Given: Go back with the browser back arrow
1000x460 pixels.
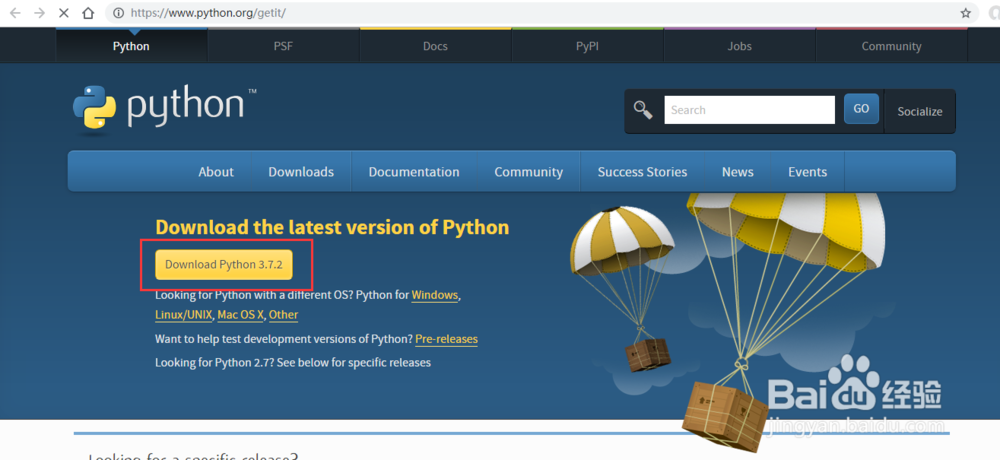Looking at the screenshot, I should [x=15, y=13].
